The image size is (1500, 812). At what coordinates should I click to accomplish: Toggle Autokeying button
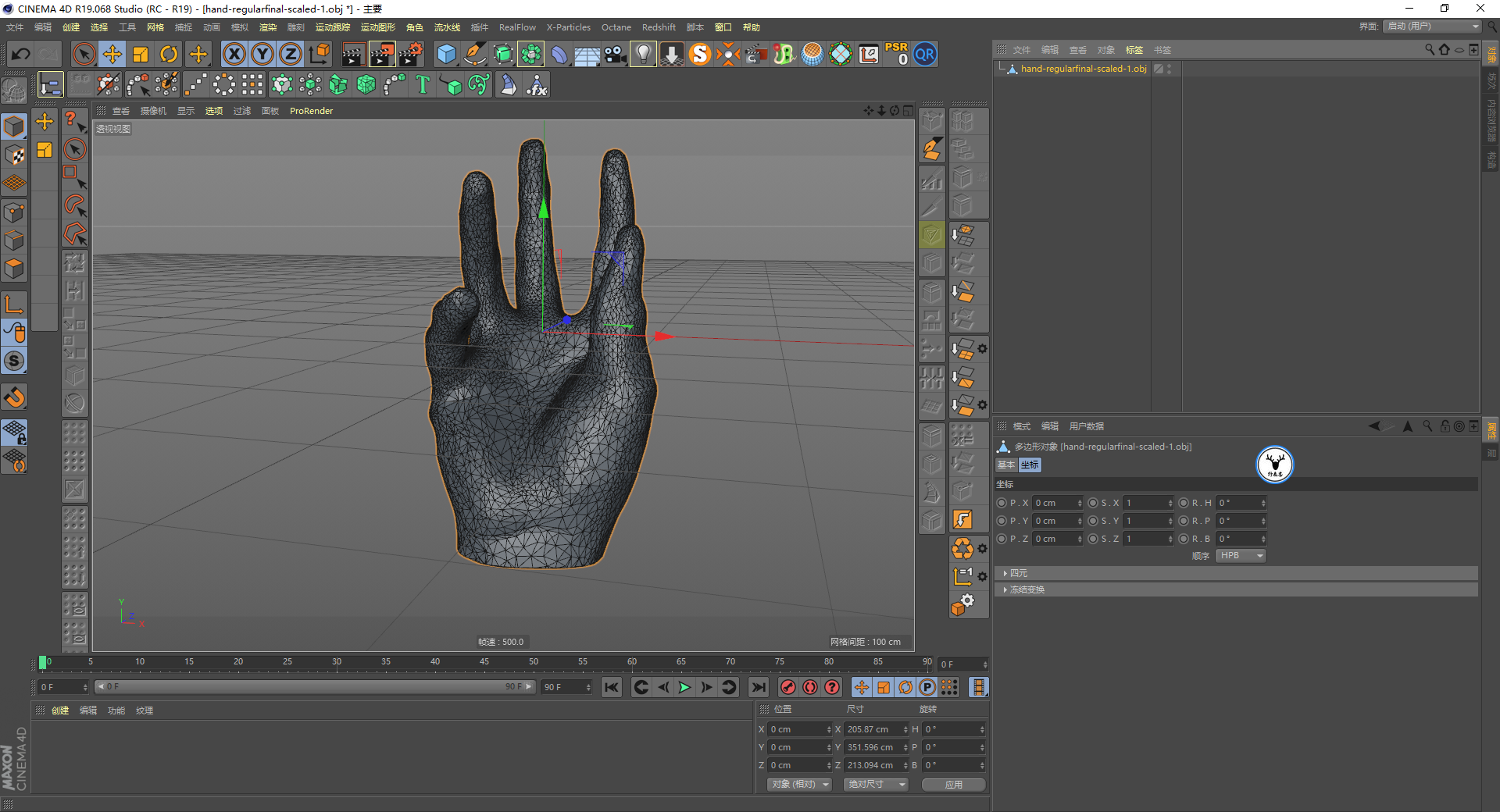(810, 687)
